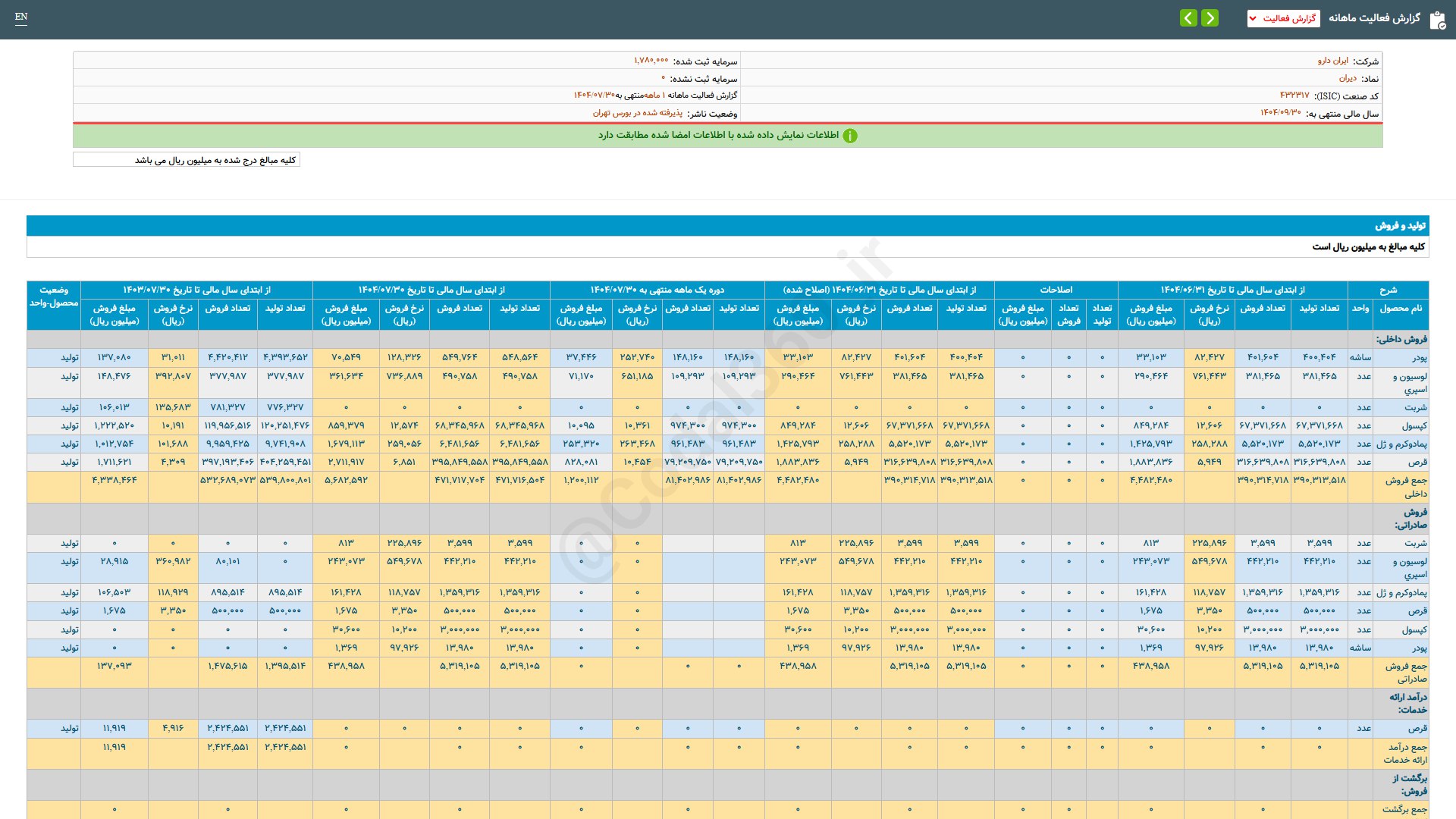The image size is (1456, 819).
Task: Click the درآمد ارائه خدمات row label
Action: click(1407, 703)
